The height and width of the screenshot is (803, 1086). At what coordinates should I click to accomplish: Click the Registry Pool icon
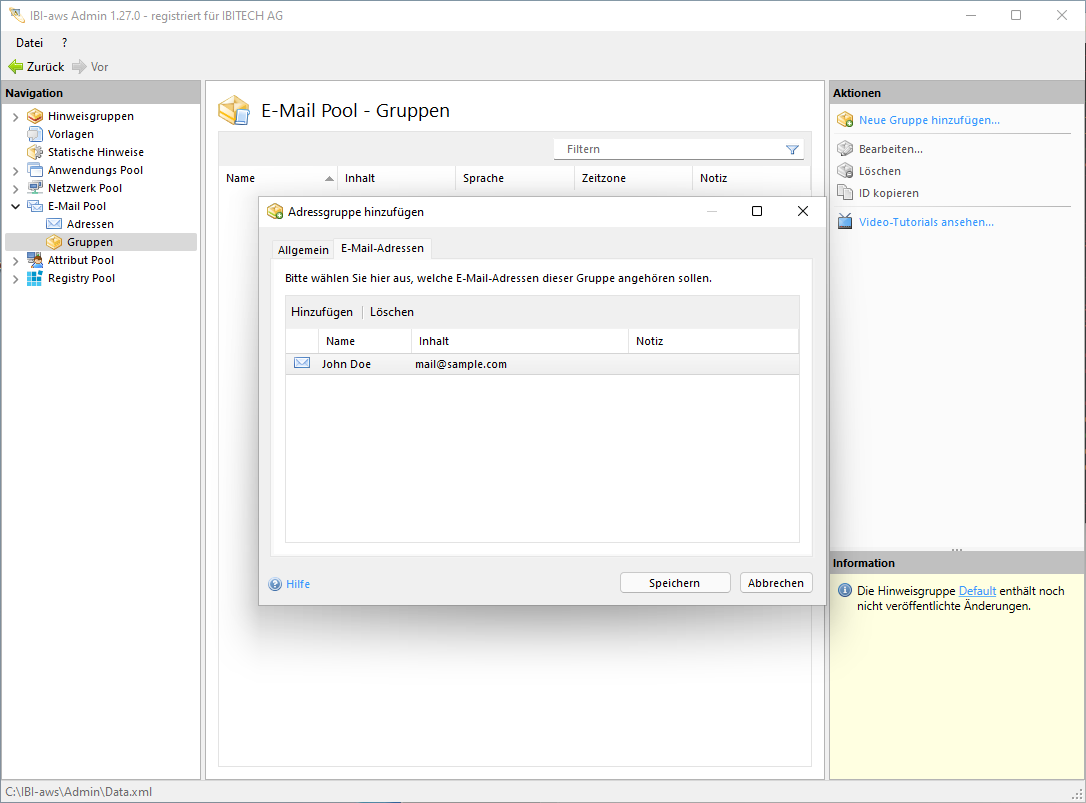click(x=35, y=278)
